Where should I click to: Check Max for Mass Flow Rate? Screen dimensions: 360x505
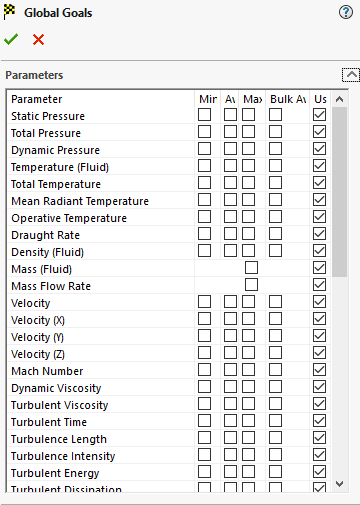click(251, 285)
